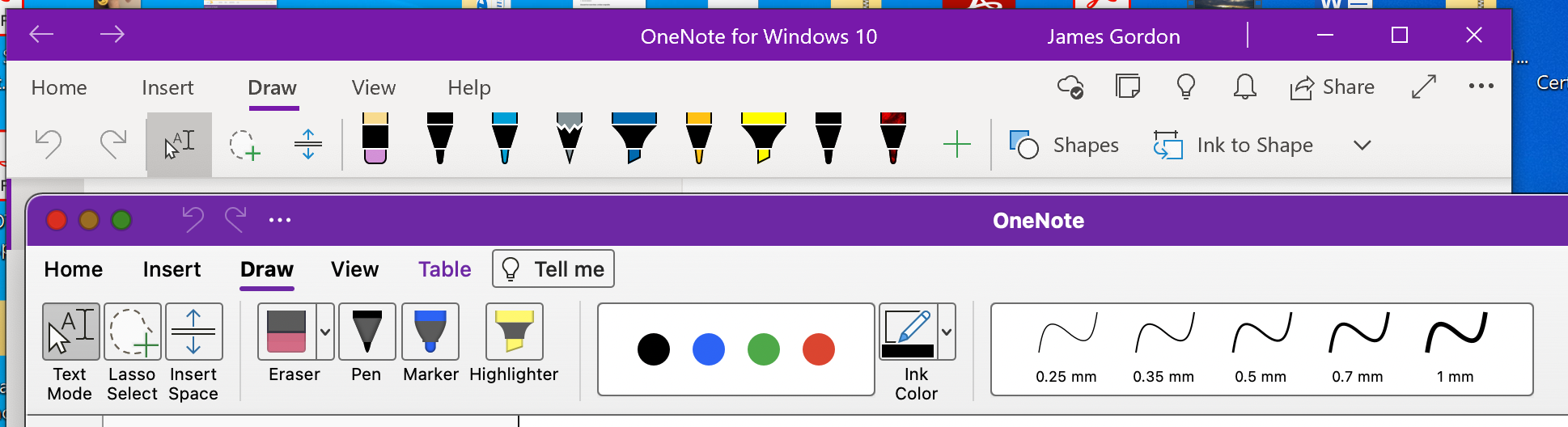
Task: Open Insert tab in Mac OneNote
Action: click(172, 269)
